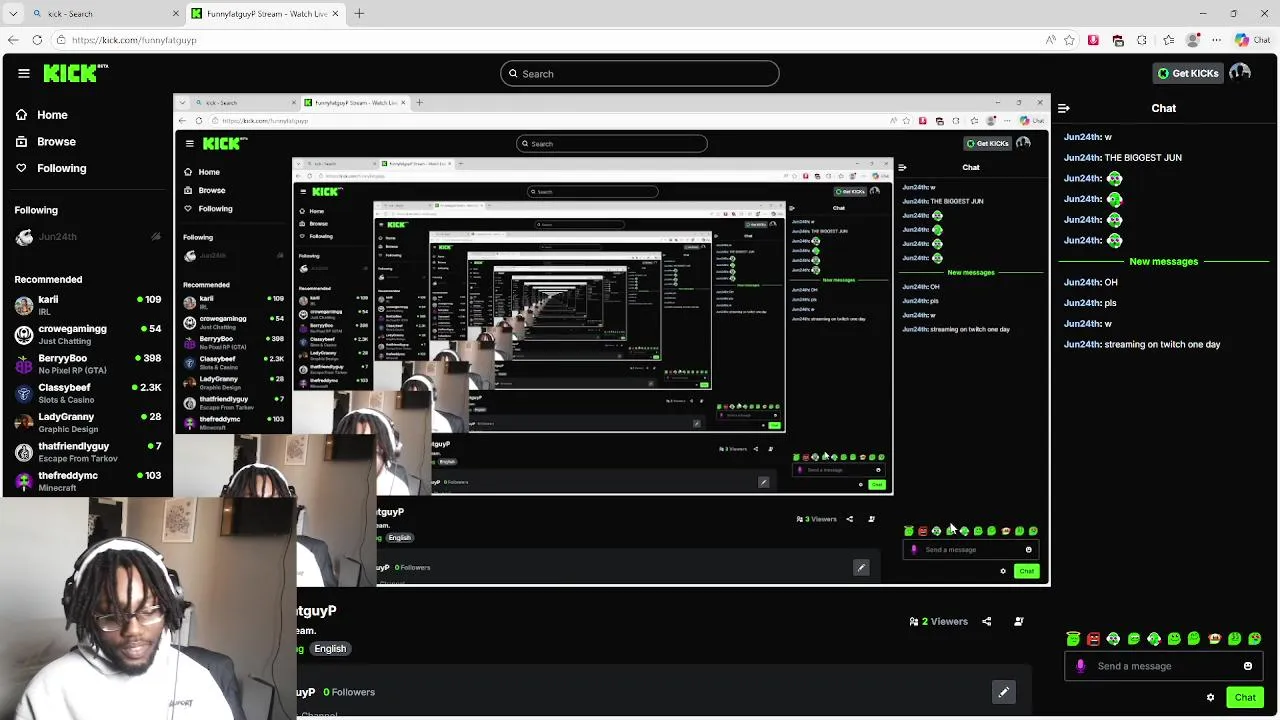The width and height of the screenshot is (1280, 720).
Task: Refresh the browser page
Action: [37, 40]
